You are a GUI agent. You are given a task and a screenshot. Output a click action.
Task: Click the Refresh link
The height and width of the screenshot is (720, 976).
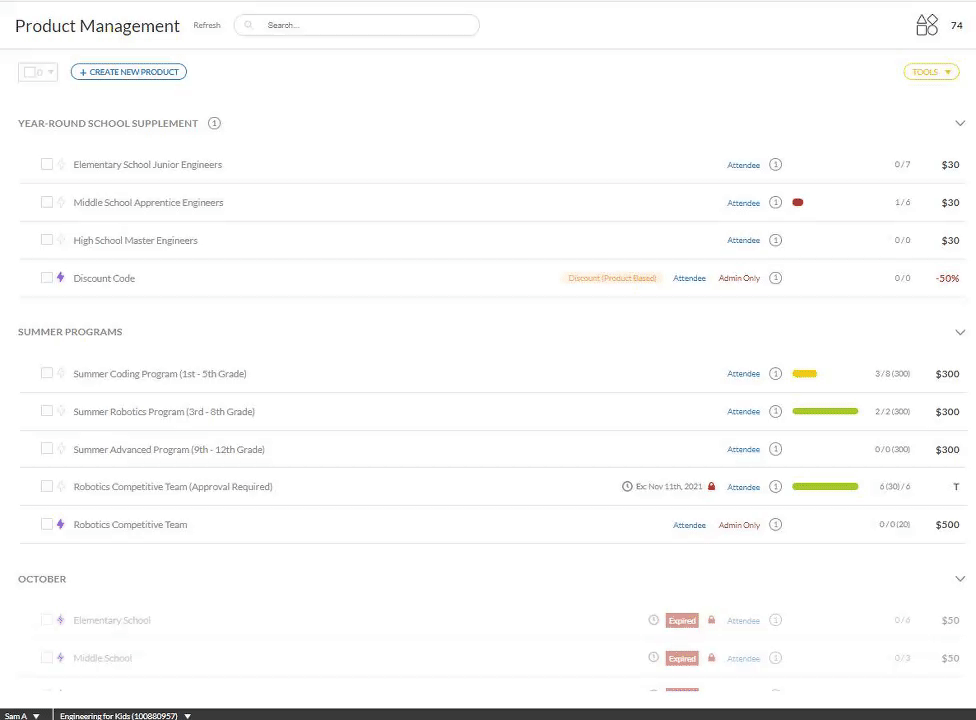point(207,25)
